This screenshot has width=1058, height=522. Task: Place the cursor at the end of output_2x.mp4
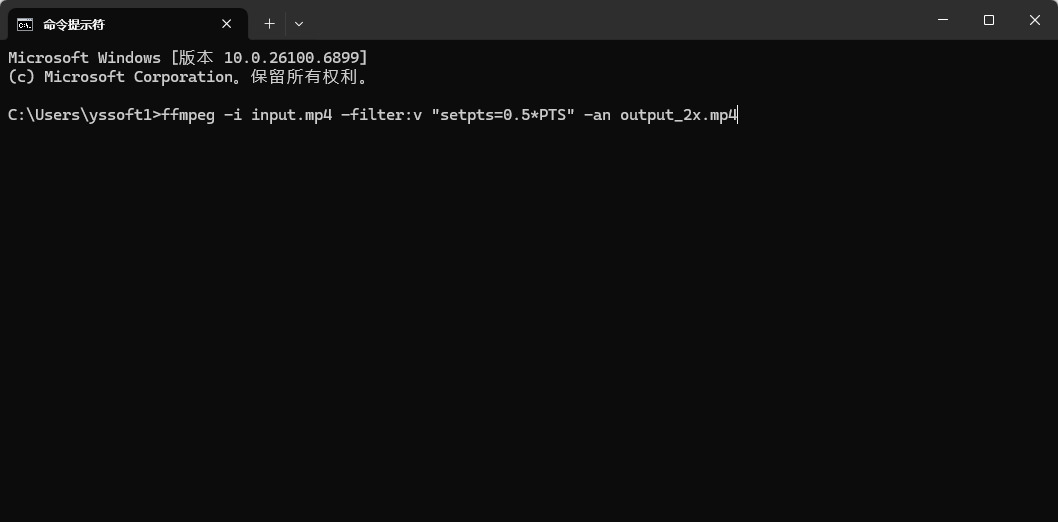click(737, 115)
